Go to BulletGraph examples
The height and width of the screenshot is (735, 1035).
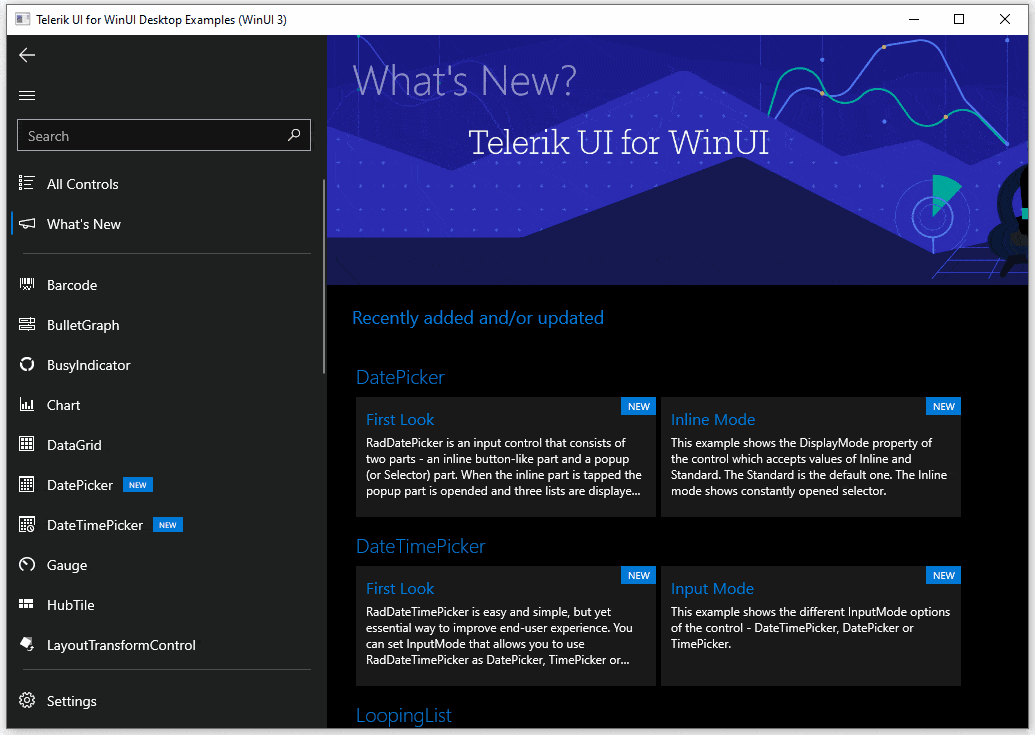[x=83, y=325]
